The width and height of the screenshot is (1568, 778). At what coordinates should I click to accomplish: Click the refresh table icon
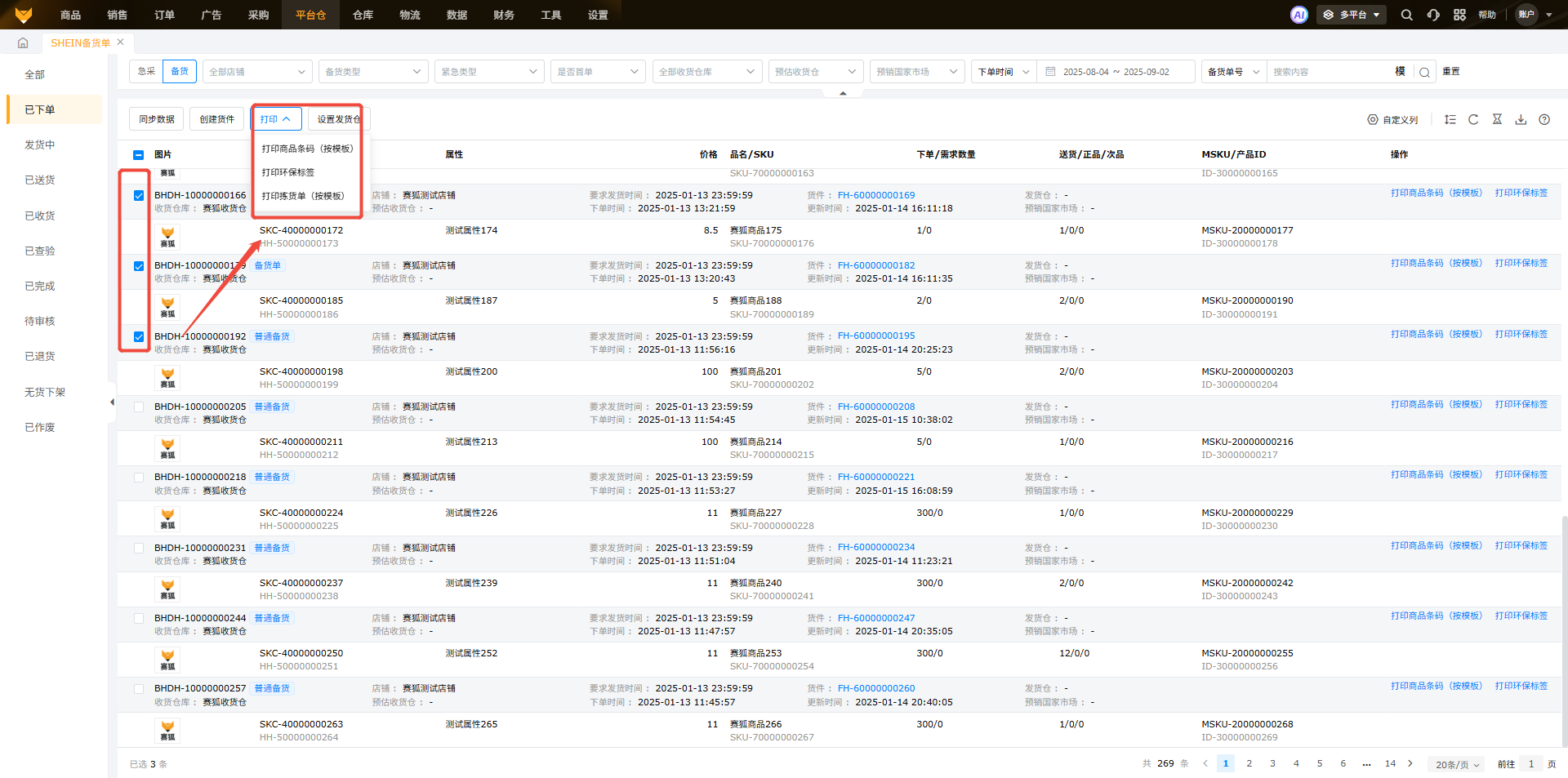[x=1473, y=119]
